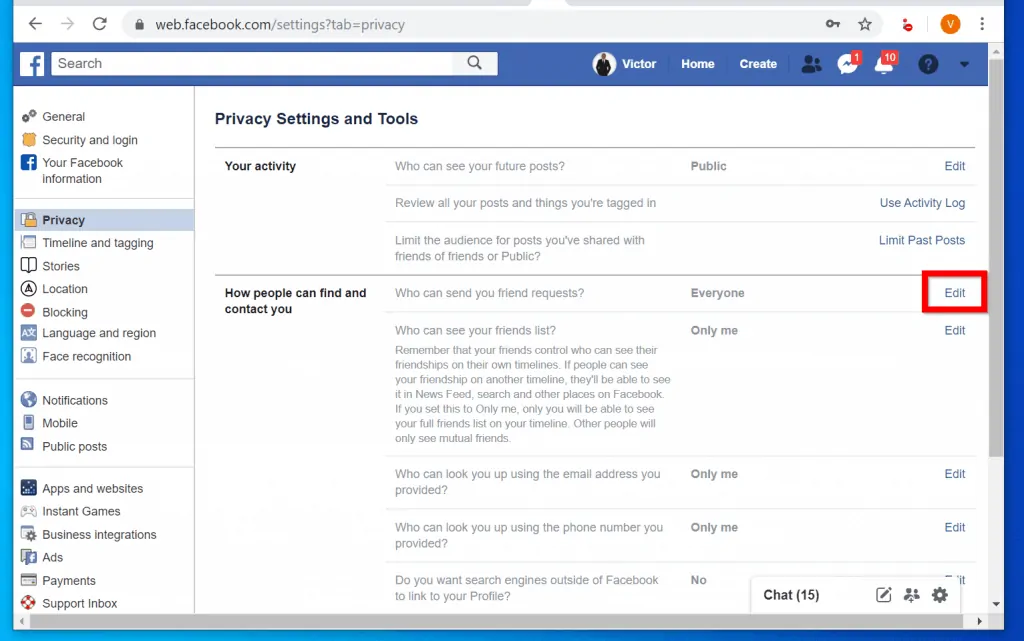This screenshot has height=641, width=1024.
Task: Open Chrome three-dot menu
Action: (982, 24)
